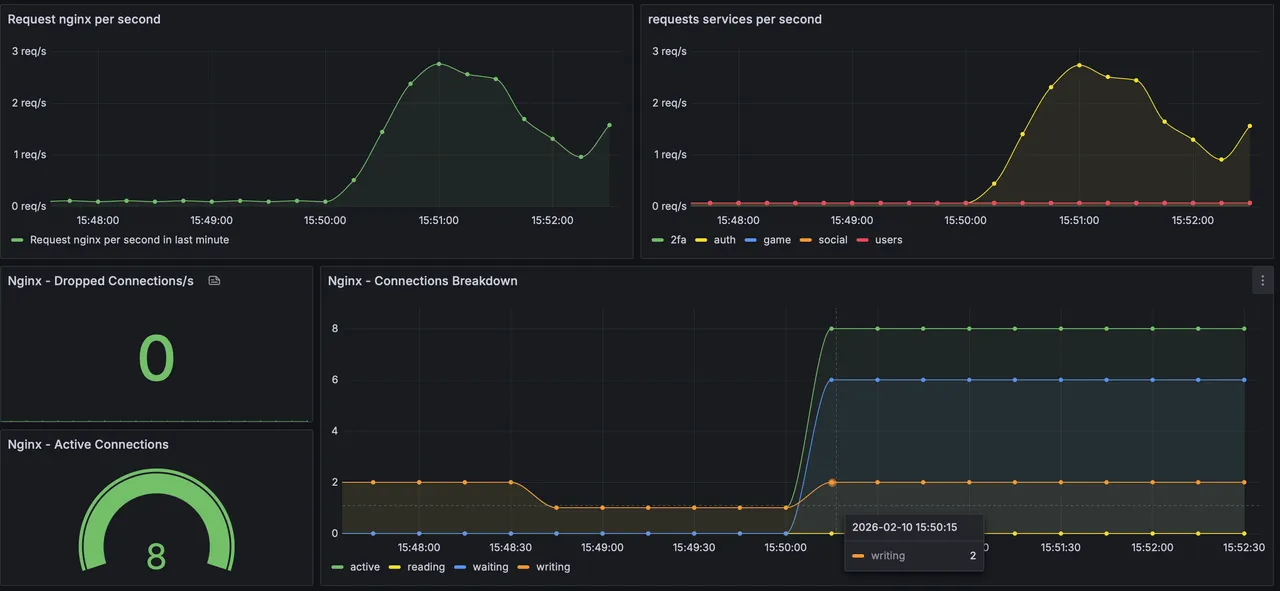The image size is (1280, 591).
Task: Open the 'requests services per second' panel title
Action: point(735,19)
